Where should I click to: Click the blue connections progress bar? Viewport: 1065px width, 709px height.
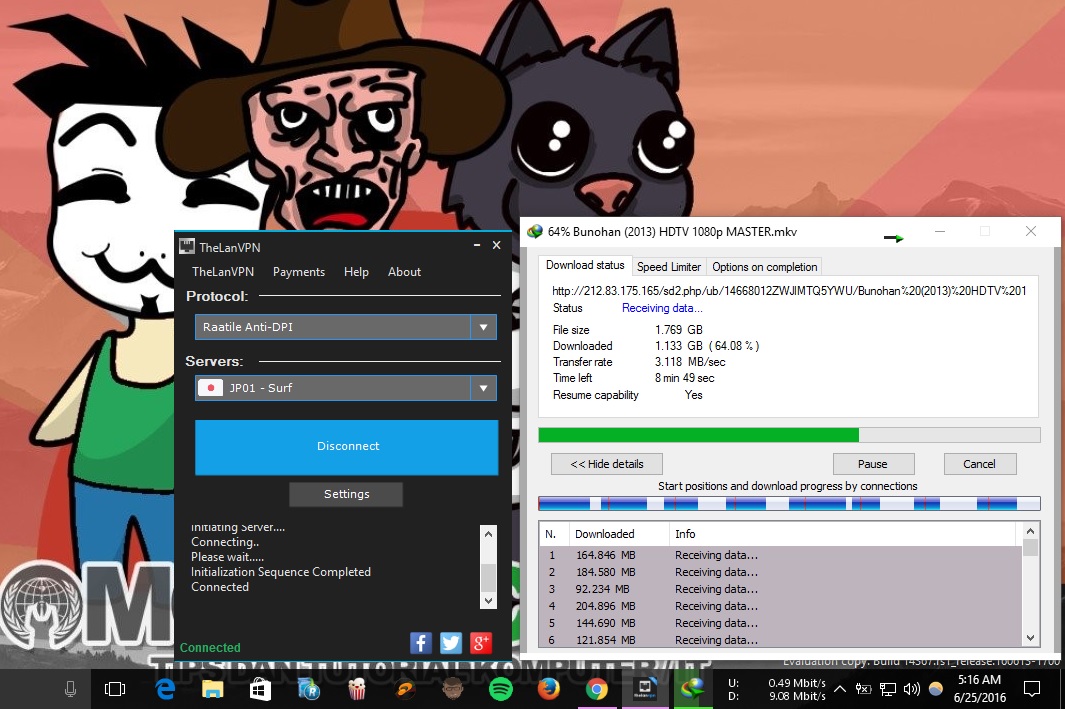[x=789, y=503]
